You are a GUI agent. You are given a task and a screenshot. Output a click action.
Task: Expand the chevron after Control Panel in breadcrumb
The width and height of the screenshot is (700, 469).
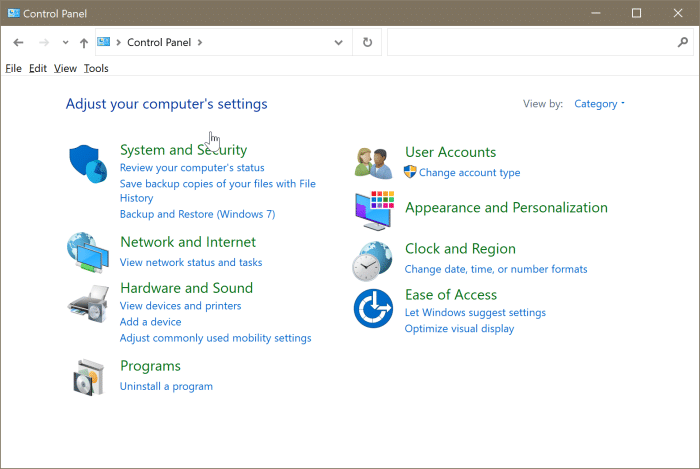pyautogui.click(x=200, y=42)
